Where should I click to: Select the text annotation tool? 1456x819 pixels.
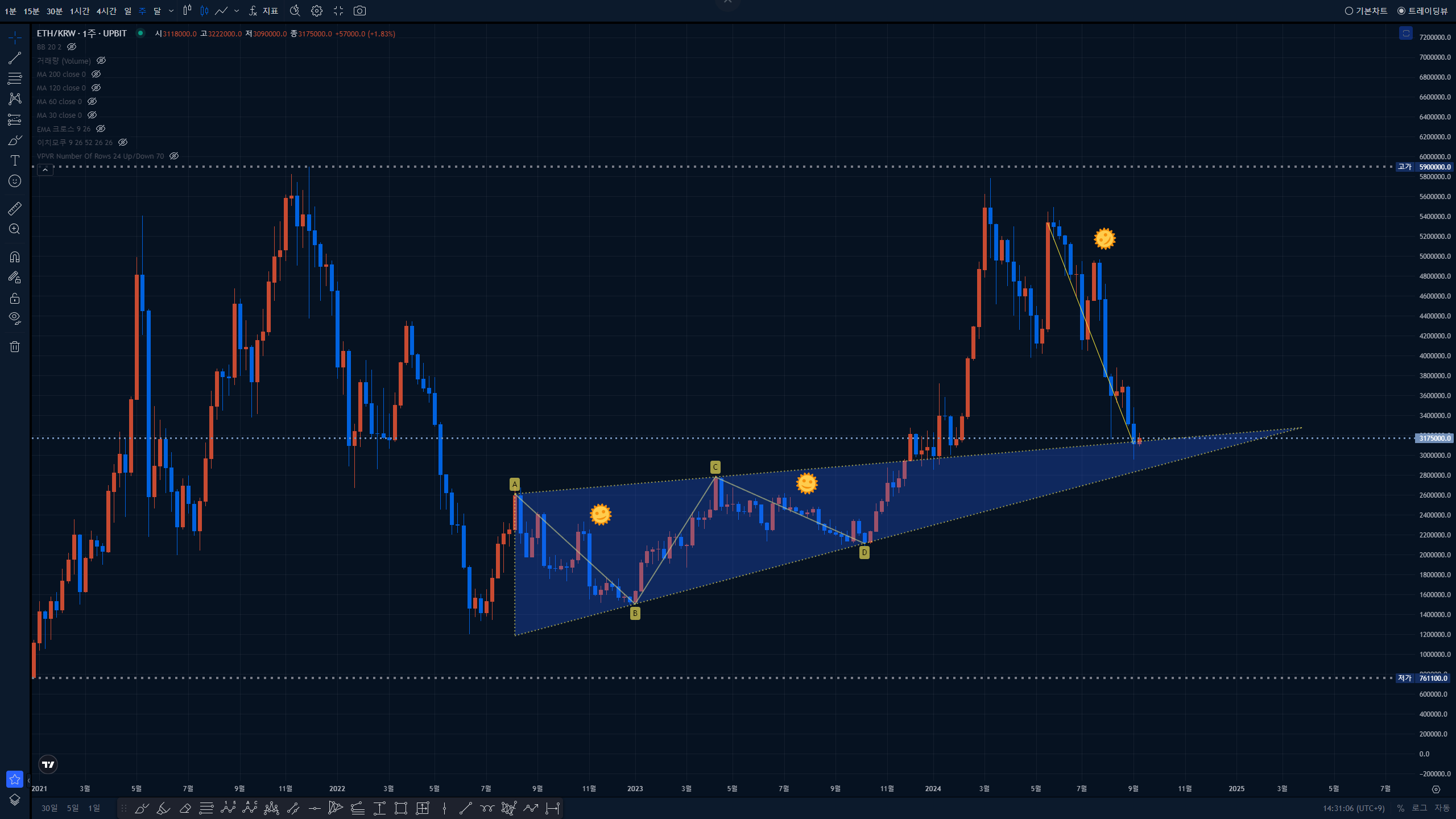15,160
